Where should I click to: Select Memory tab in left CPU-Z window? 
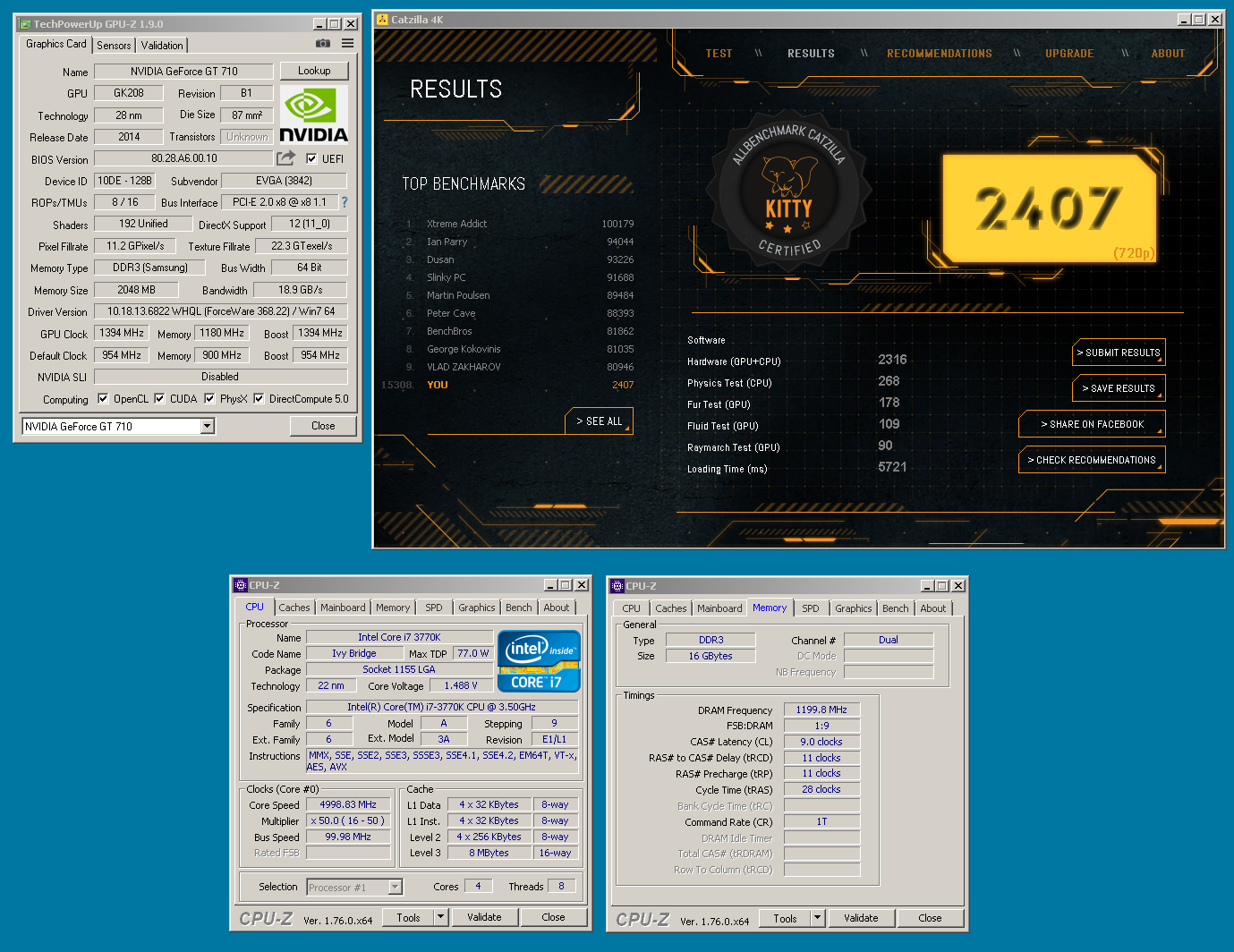(x=393, y=608)
